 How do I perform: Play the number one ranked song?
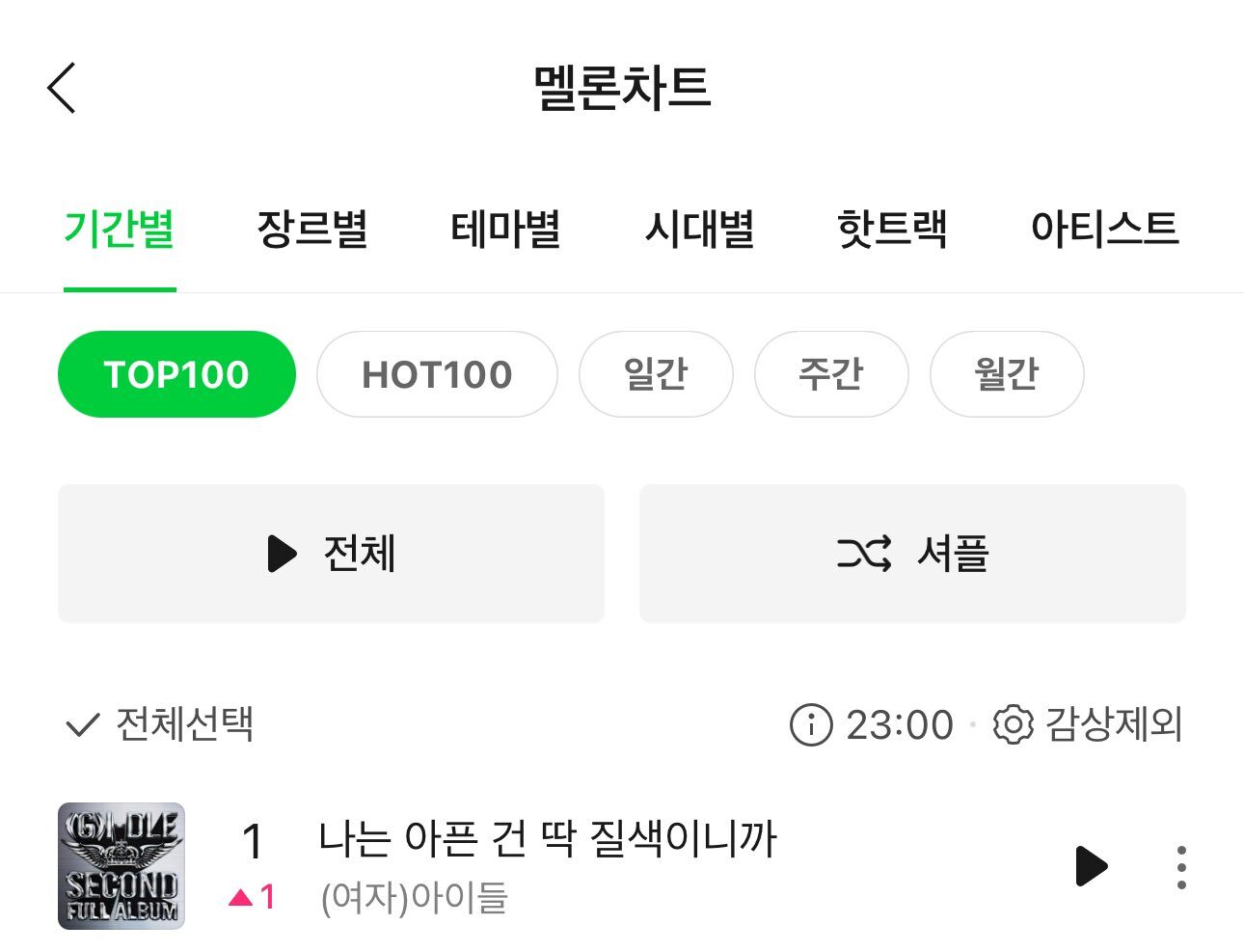(x=1091, y=866)
